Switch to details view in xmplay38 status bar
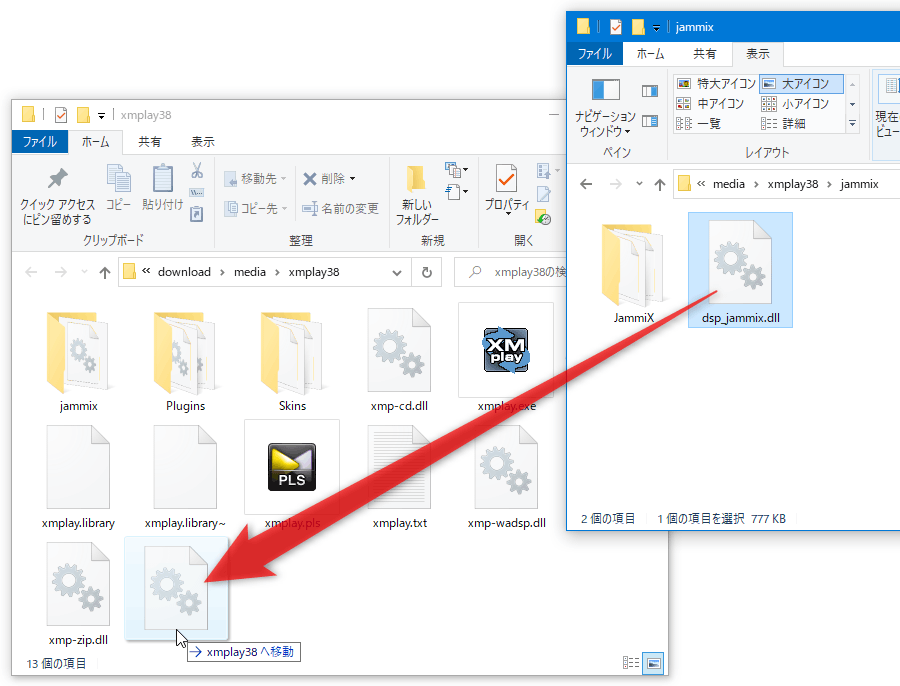900x686 pixels. [631, 663]
